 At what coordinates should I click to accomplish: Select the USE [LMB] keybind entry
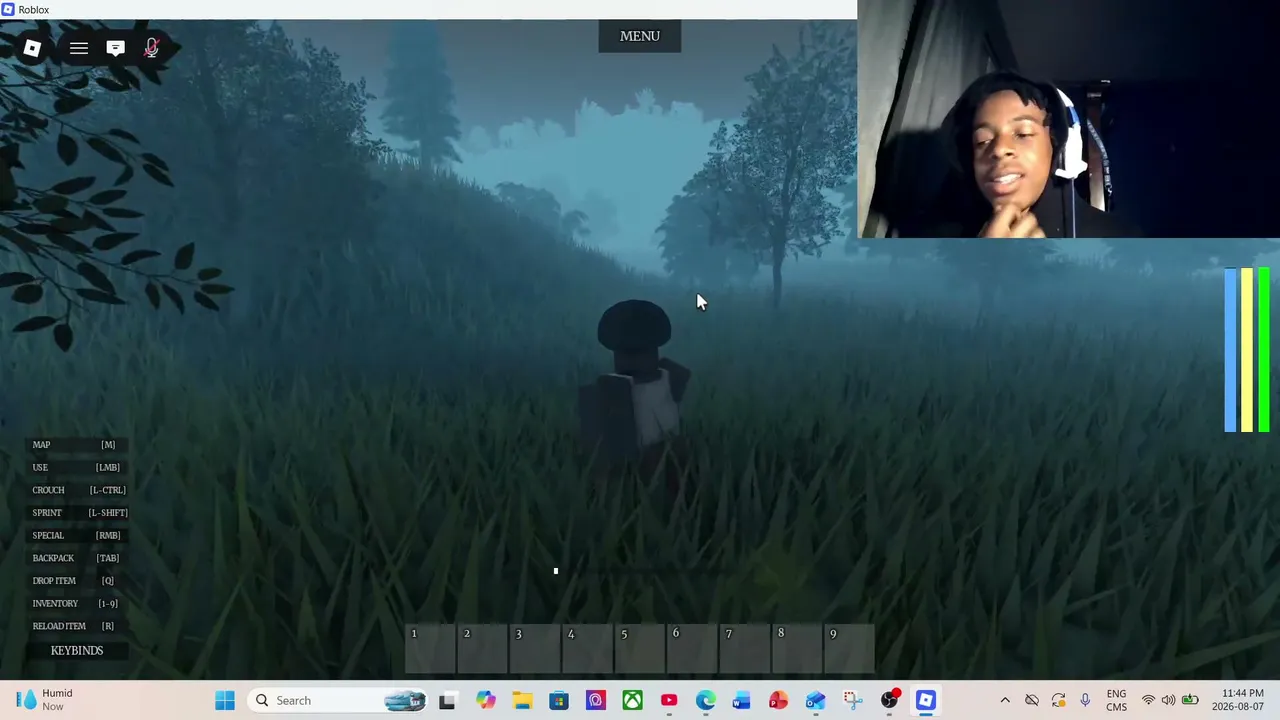(76, 467)
